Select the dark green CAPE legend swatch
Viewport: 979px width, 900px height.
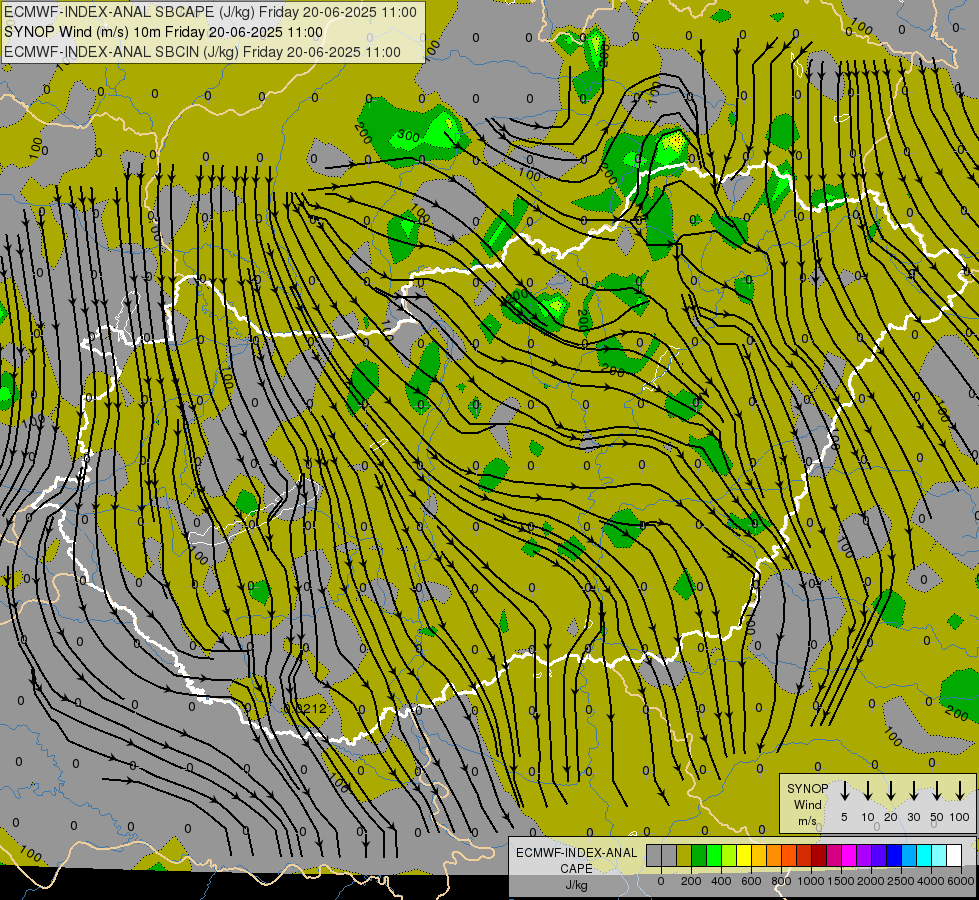tap(699, 855)
